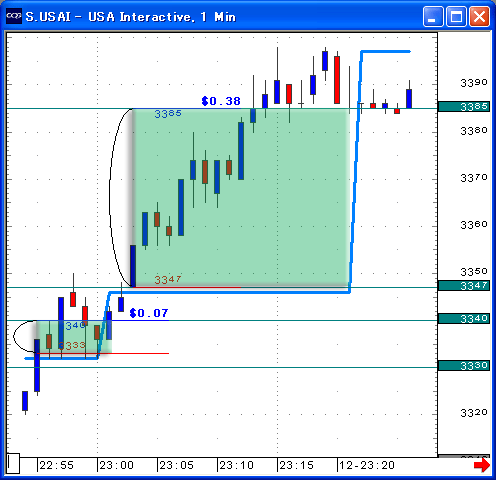
Task: Click the 22:55 time axis label
Action: [x=56, y=465]
